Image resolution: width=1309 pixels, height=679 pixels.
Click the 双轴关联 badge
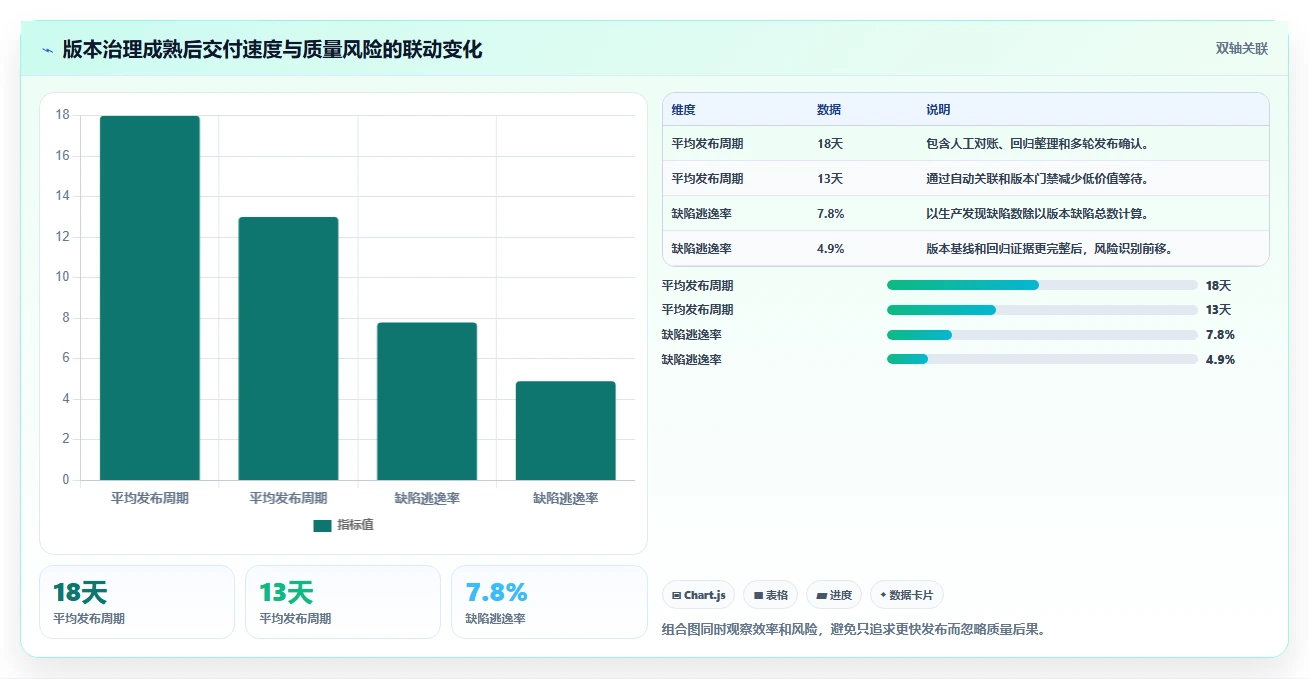(1241, 49)
